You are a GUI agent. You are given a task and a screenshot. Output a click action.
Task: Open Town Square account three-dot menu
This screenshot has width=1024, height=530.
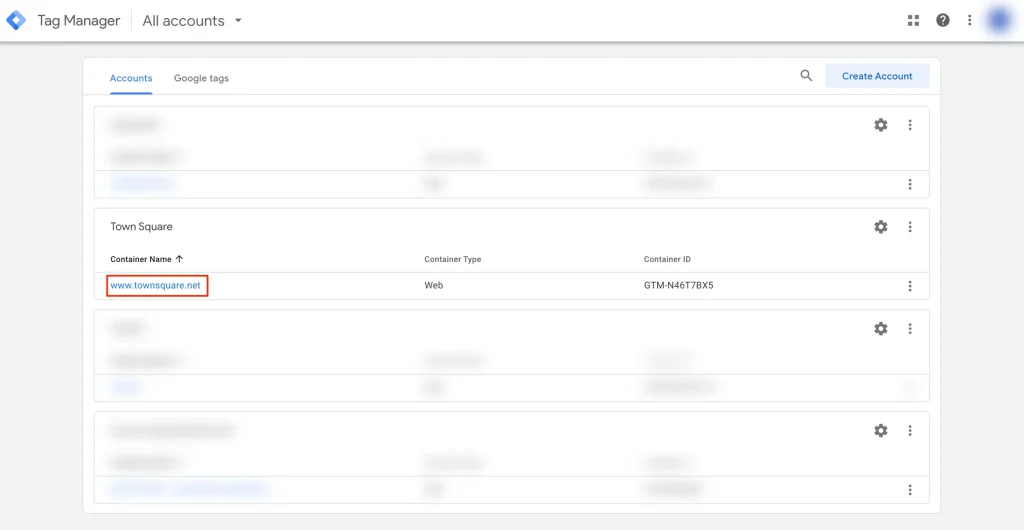click(x=910, y=226)
